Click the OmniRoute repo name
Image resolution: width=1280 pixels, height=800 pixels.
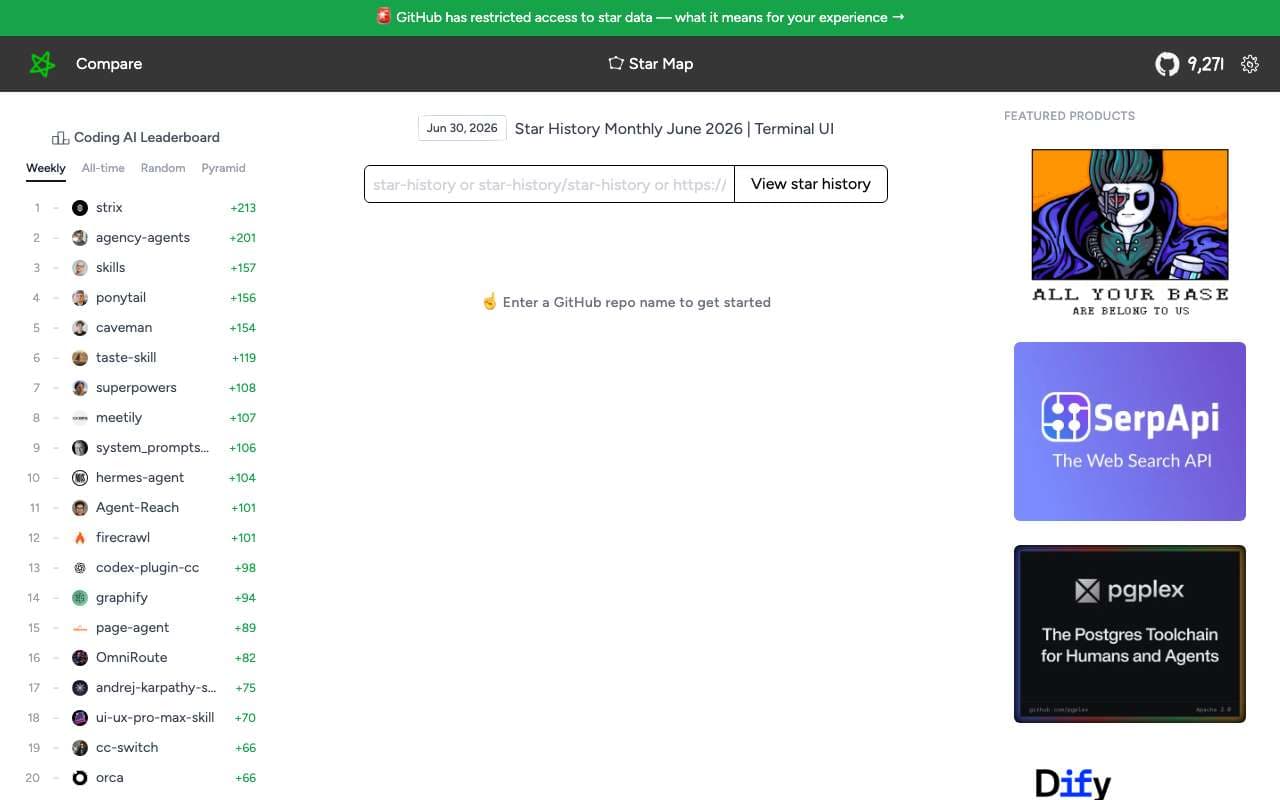[132, 658]
